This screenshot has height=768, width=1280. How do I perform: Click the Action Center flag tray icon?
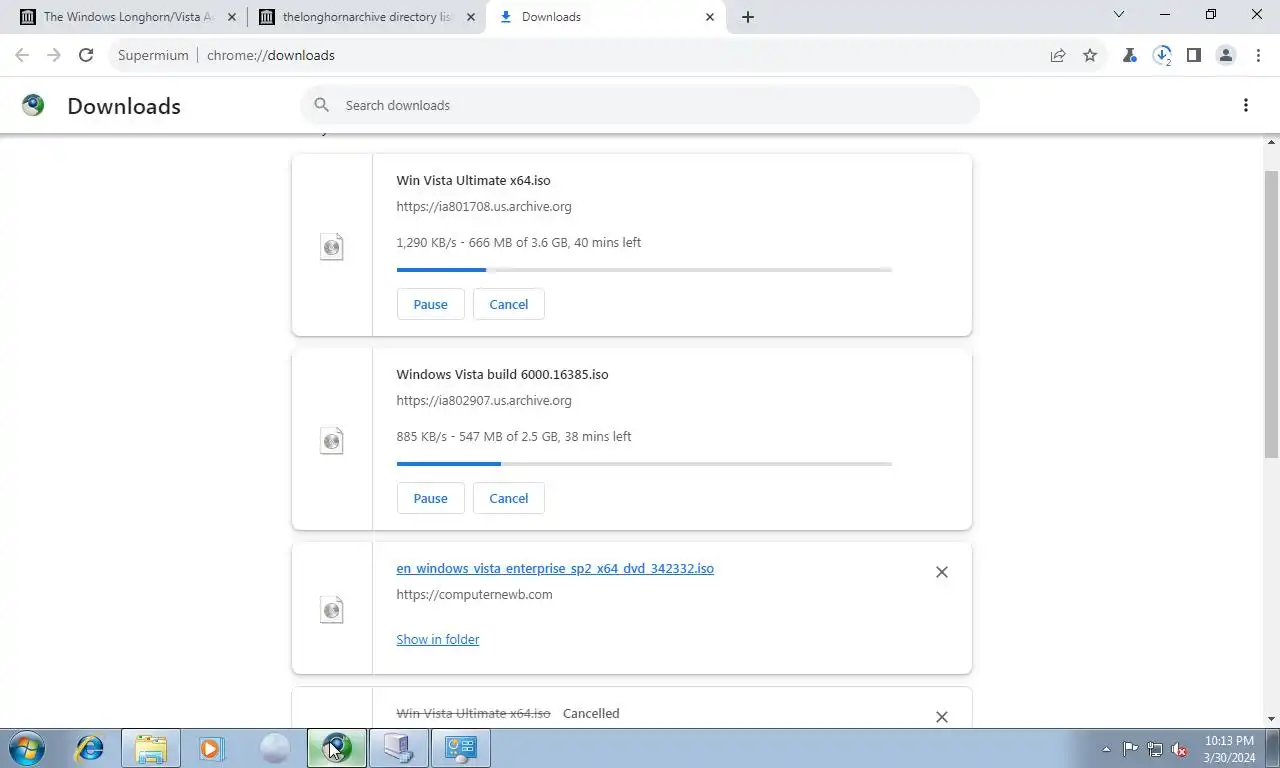tap(1131, 749)
